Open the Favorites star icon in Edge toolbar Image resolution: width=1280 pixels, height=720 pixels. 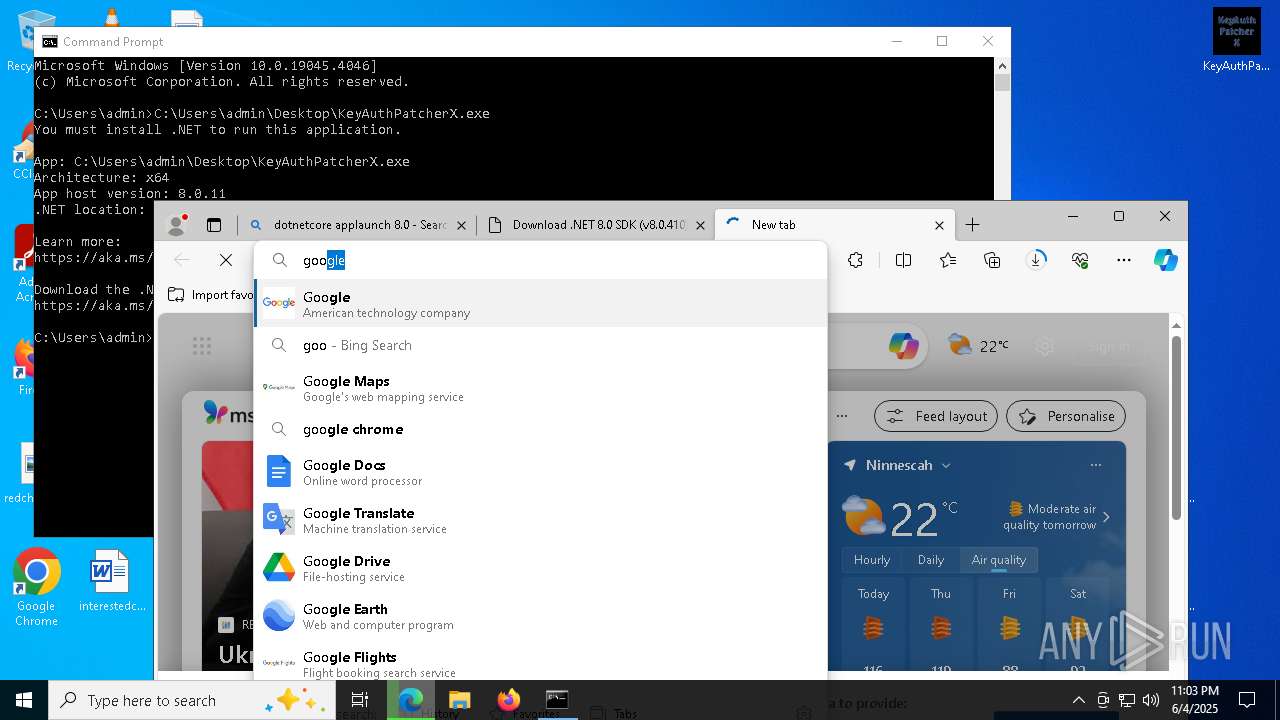[x=948, y=260]
